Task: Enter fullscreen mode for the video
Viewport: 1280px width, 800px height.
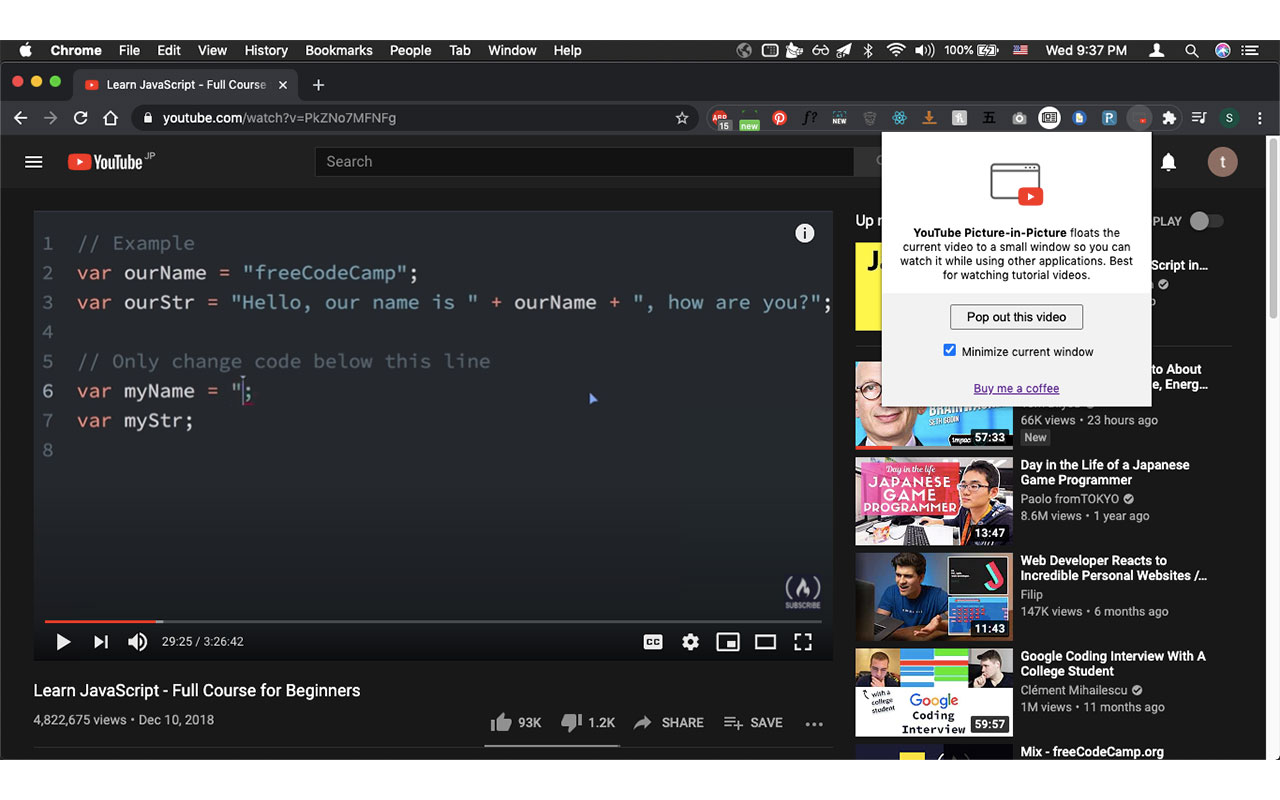Action: click(x=803, y=641)
